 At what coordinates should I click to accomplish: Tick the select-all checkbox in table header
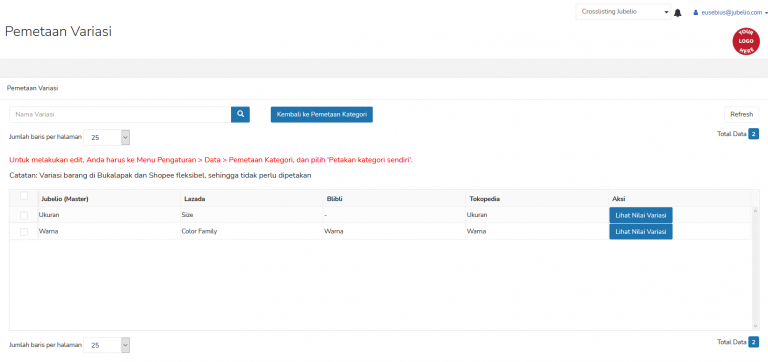[x=24, y=195]
